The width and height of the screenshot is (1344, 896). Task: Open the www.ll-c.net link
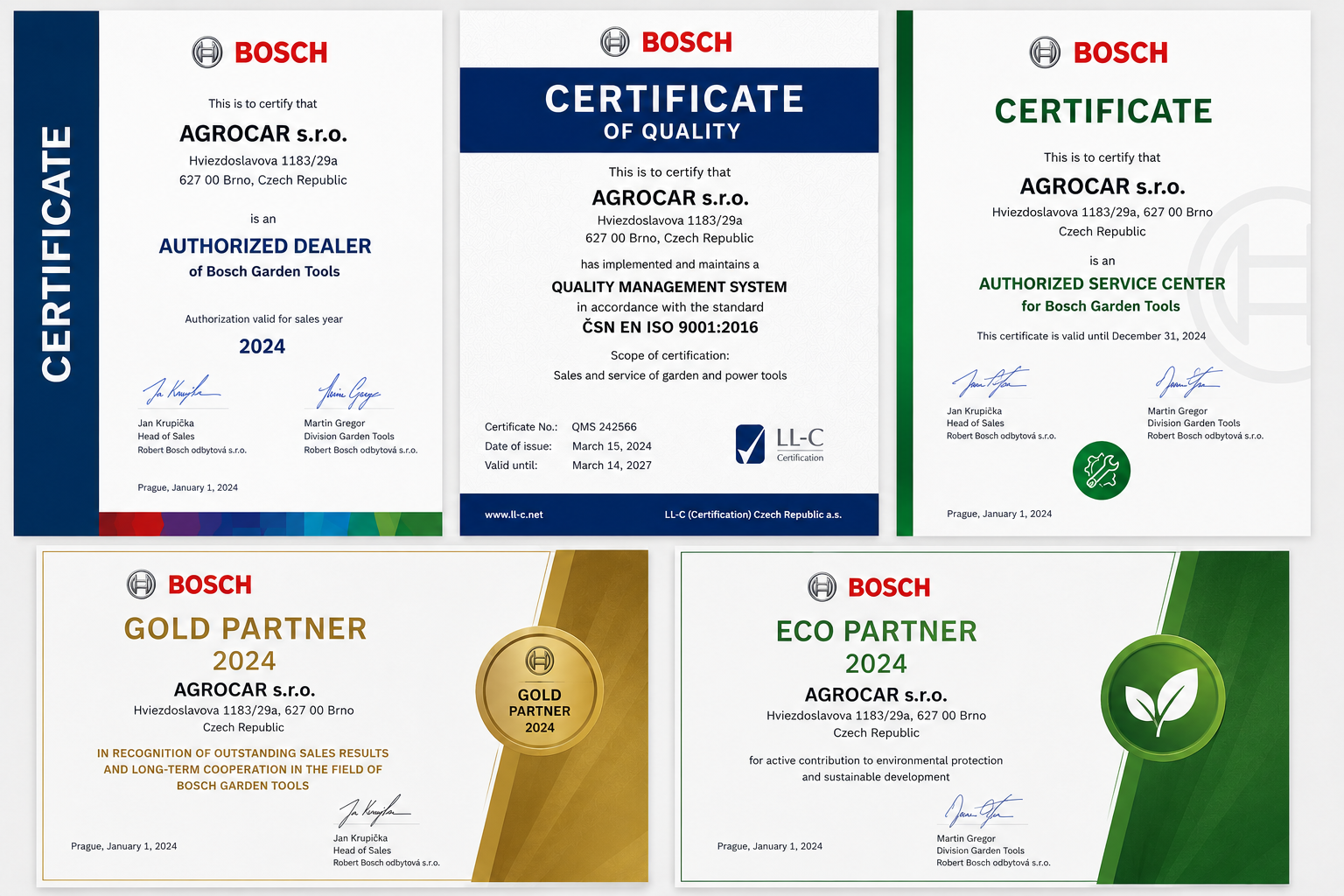tap(514, 514)
